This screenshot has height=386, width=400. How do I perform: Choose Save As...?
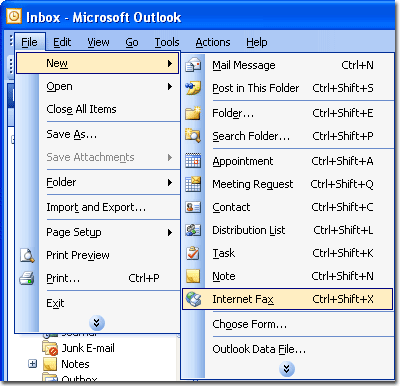click(x=98, y=134)
